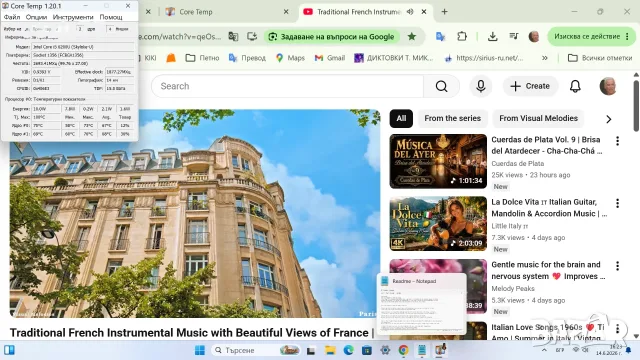Toggle the bookmark star for this page
The height and width of the screenshot is (360, 640).
point(411,36)
